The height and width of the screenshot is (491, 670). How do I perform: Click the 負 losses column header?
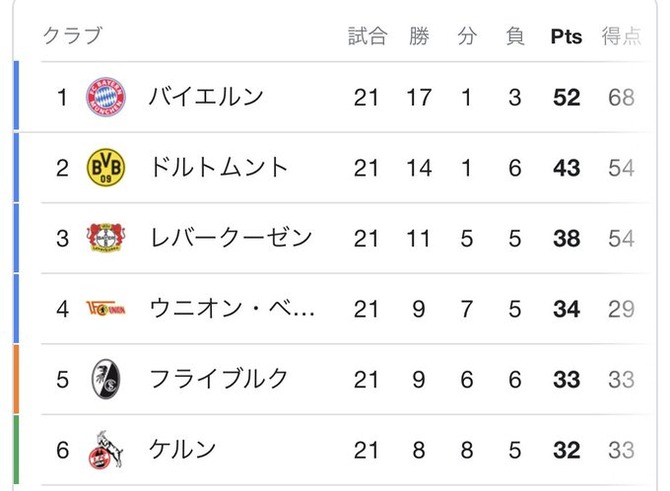click(x=515, y=37)
